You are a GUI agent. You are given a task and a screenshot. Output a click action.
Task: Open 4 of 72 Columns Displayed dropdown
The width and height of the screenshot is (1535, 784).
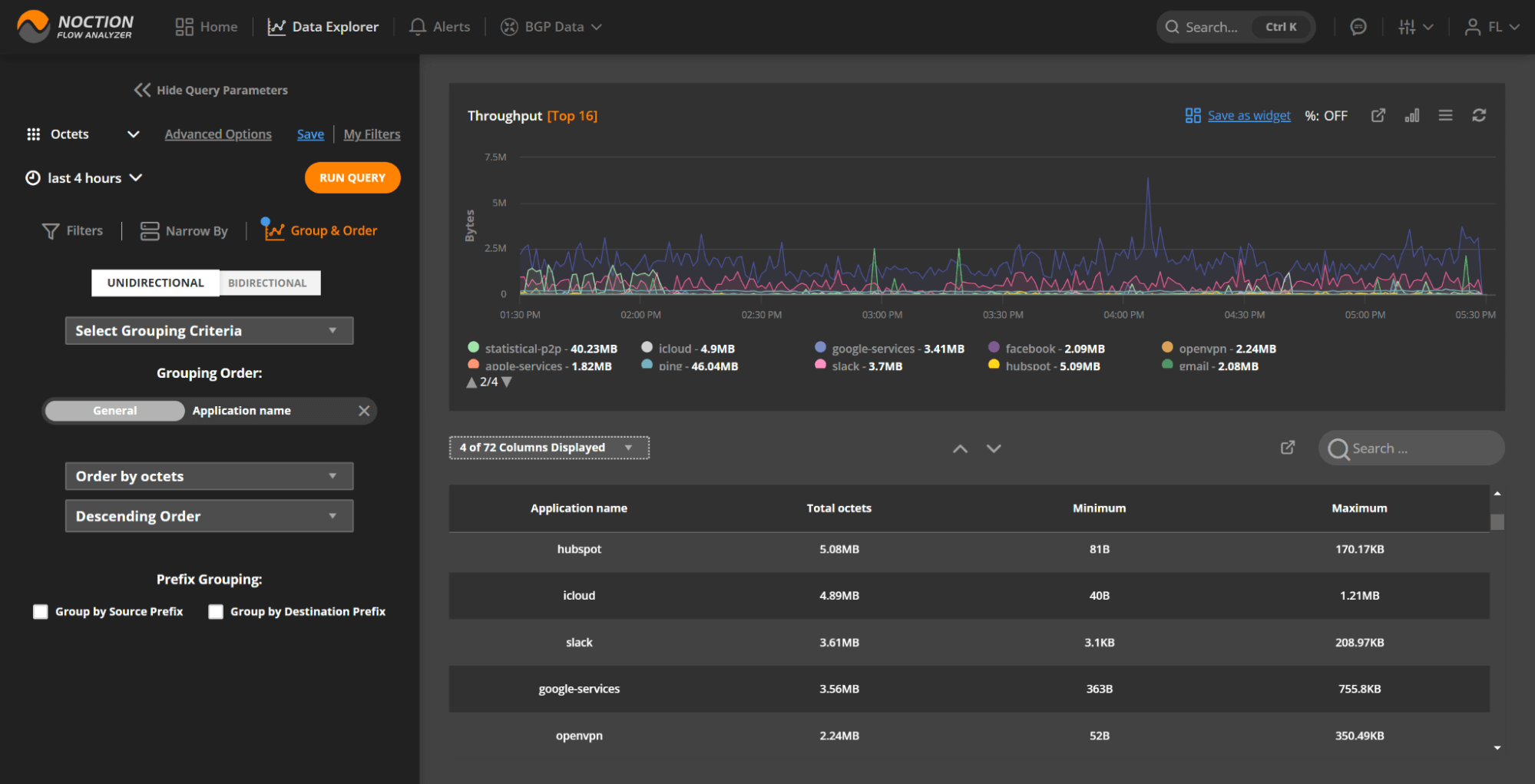(x=549, y=448)
